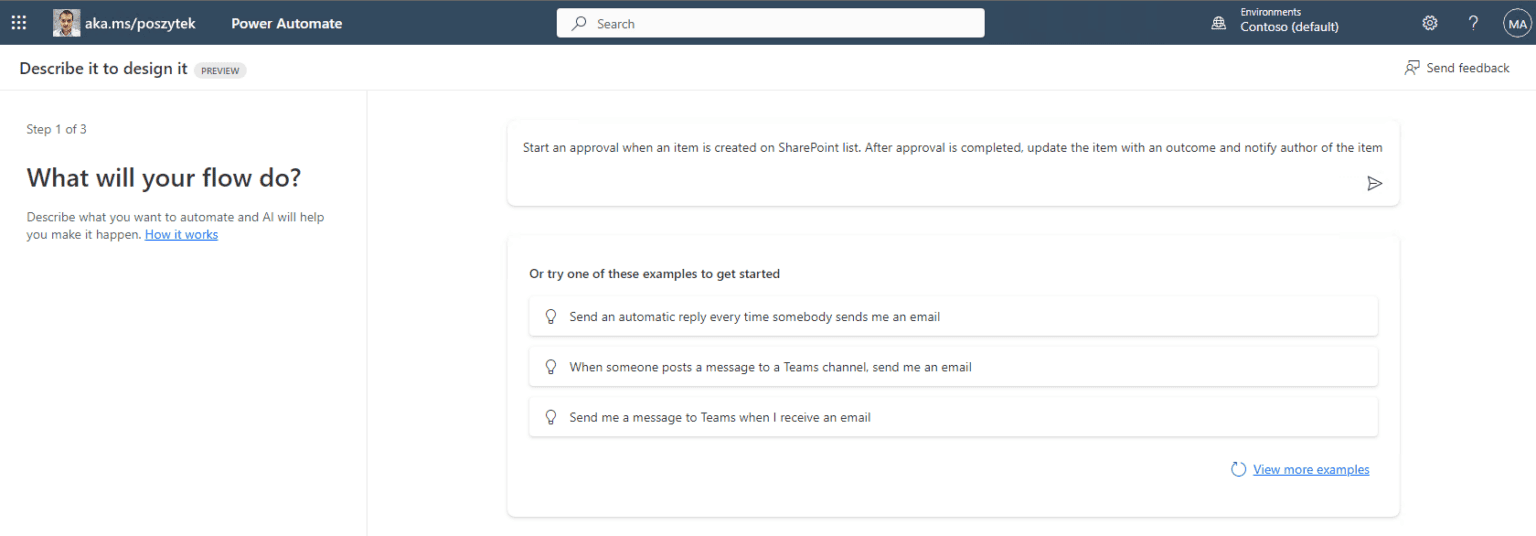
Task: Click the refresh icon beside View more examples
Action: coord(1239,469)
